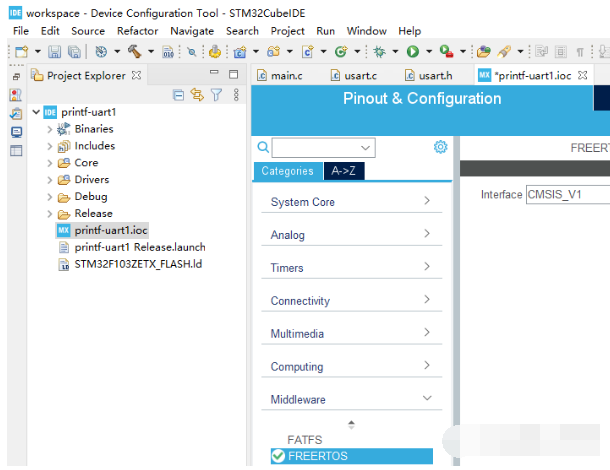Viewport: 610px width, 470px height.
Task: Open the Project Explorer filter icon
Action: [215, 95]
